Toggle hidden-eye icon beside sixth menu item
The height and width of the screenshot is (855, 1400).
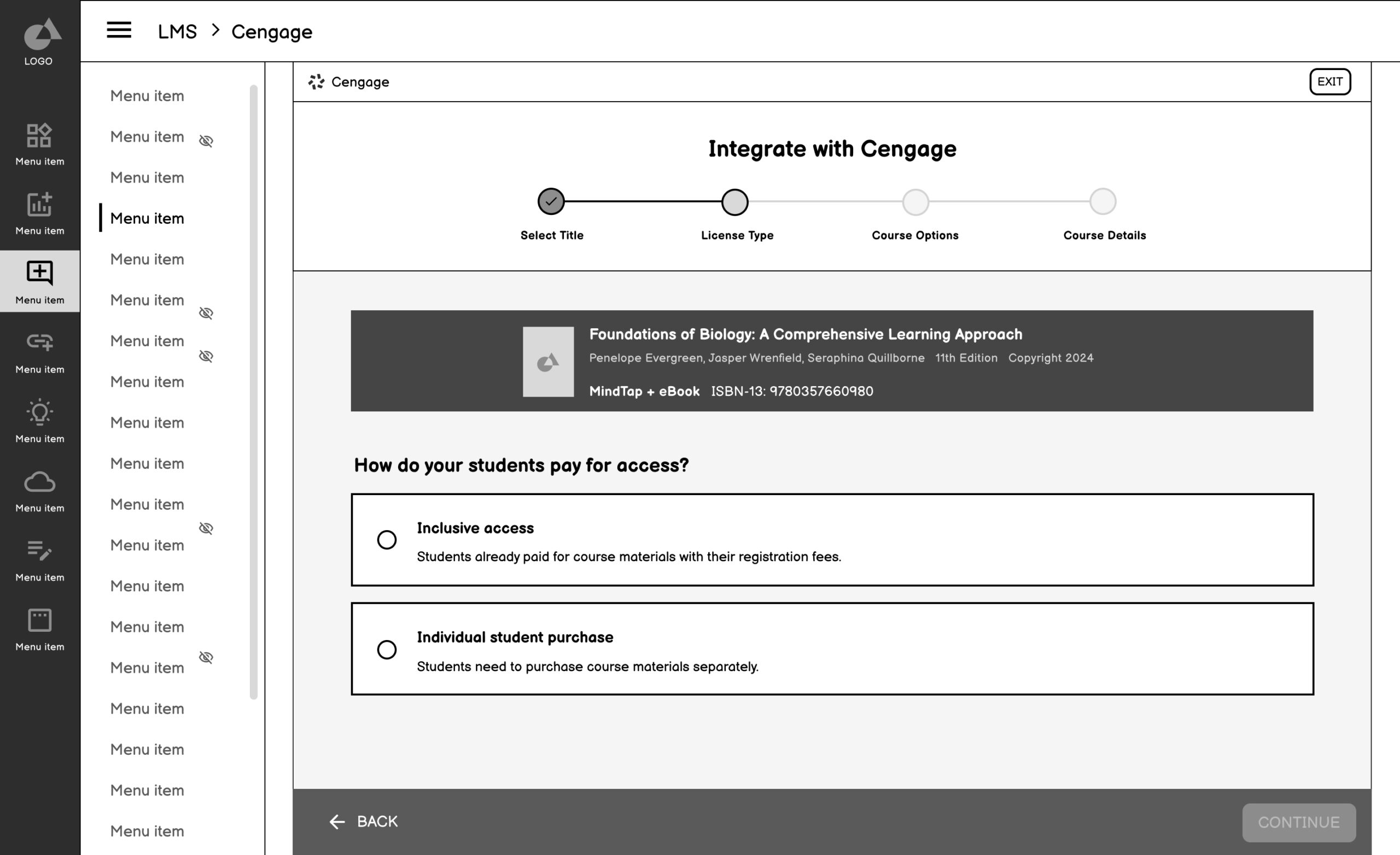(206, 313)
